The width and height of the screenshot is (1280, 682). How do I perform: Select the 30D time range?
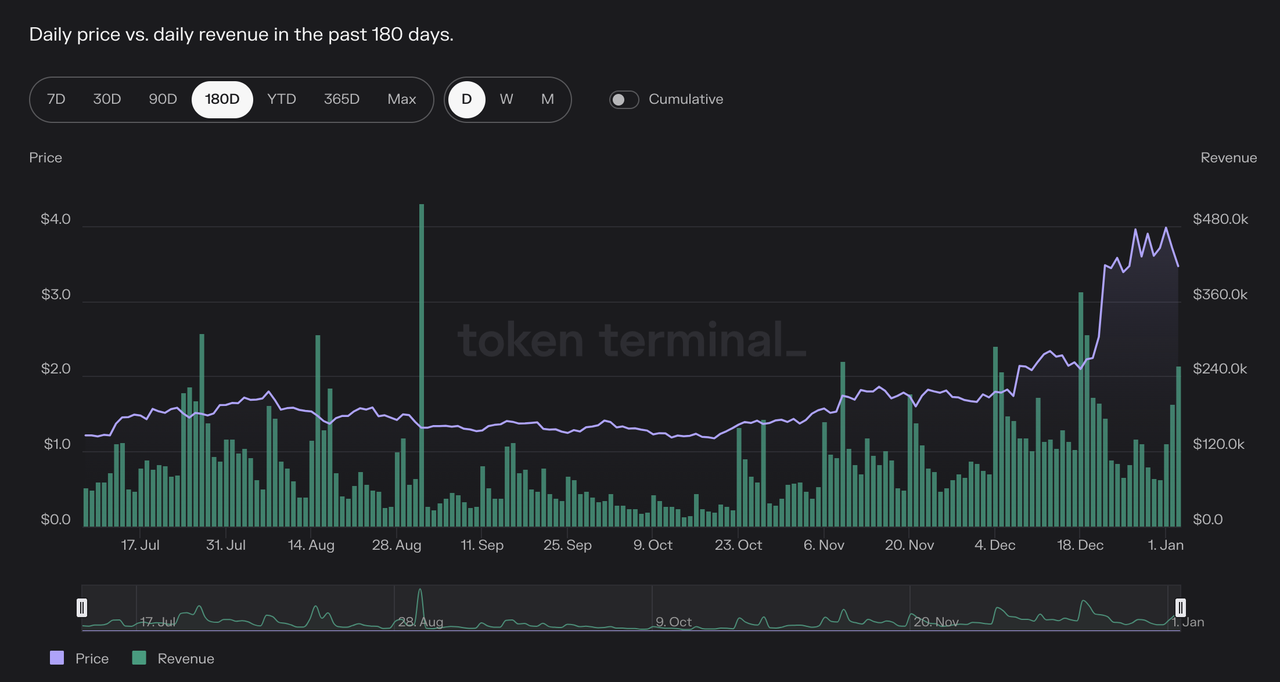point(107,99)
